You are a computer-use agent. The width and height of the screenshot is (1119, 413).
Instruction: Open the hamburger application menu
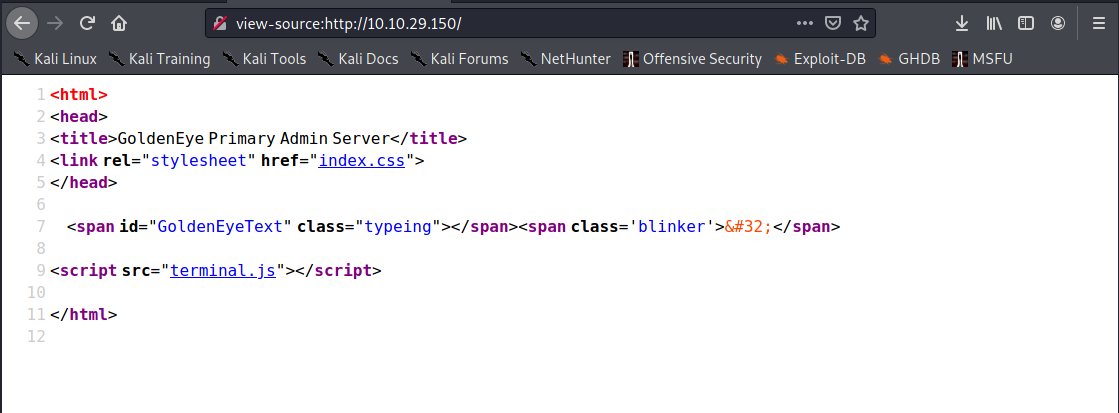tap(1099, 24)
